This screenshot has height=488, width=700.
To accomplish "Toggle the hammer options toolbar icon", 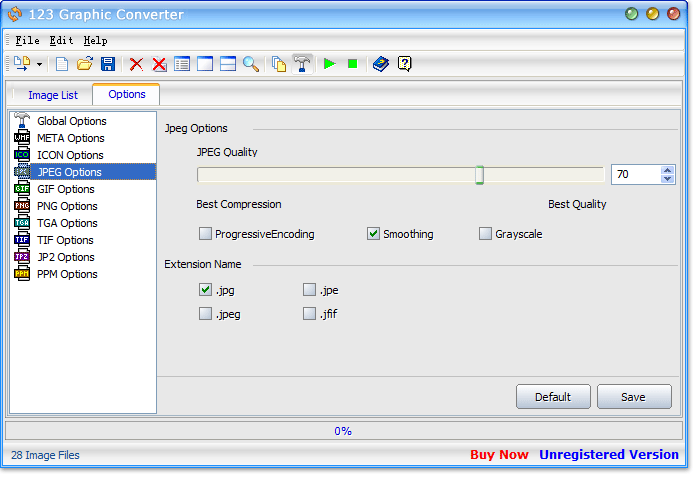I will [302, 64].
